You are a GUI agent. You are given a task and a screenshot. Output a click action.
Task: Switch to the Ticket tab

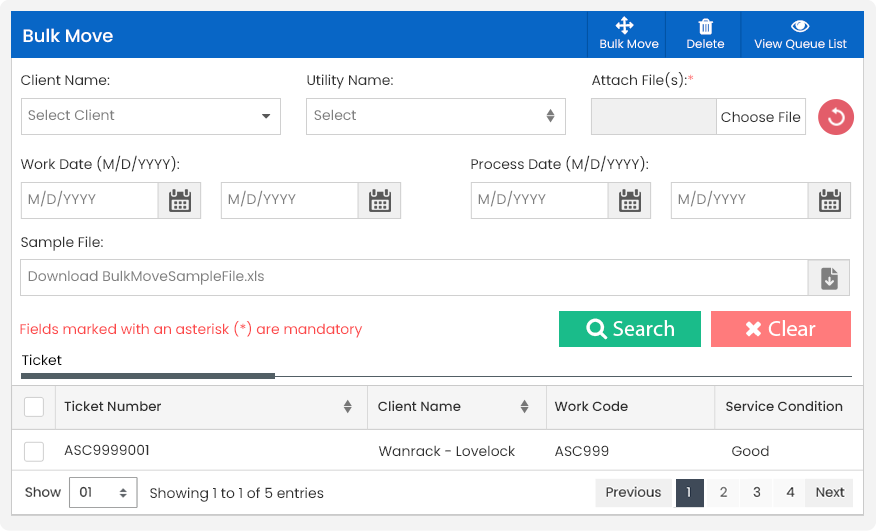click(x=41, y=360)
